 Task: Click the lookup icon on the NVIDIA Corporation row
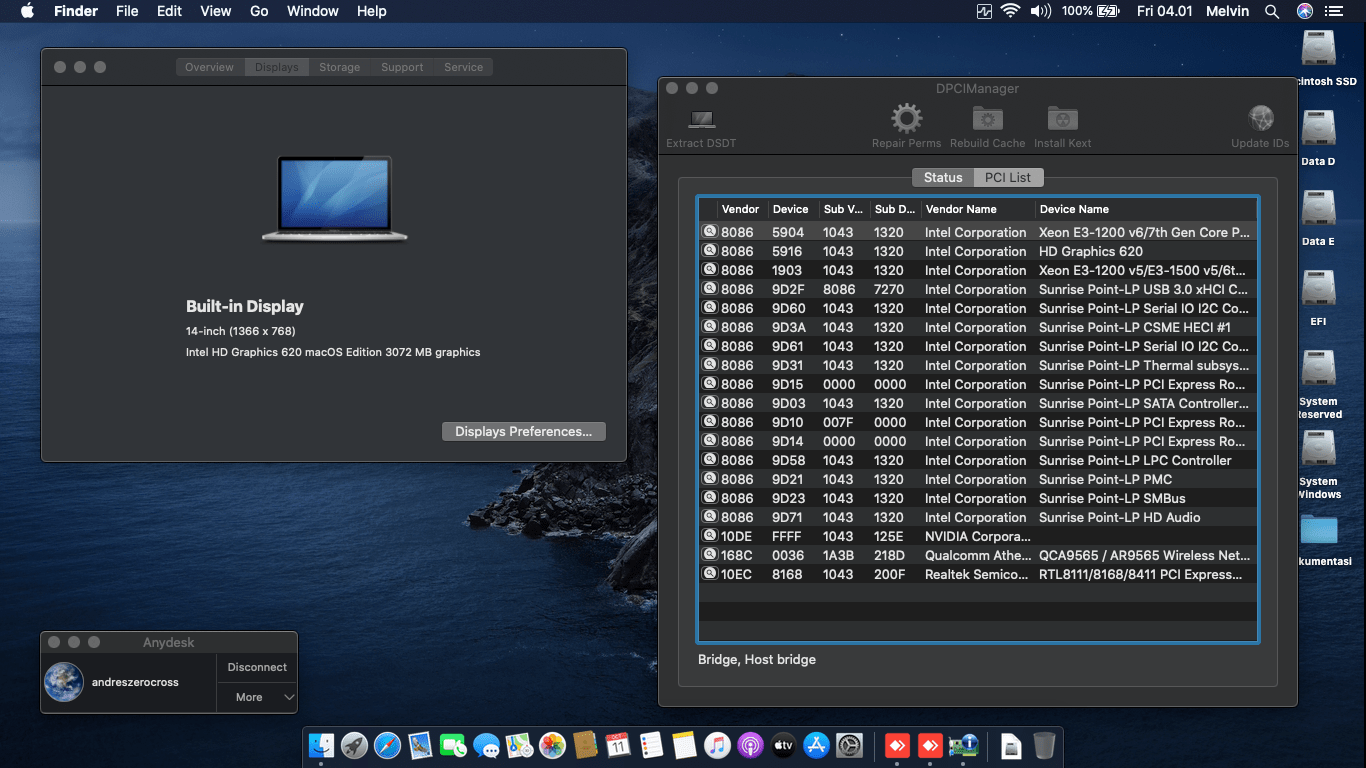click(710, 536)
